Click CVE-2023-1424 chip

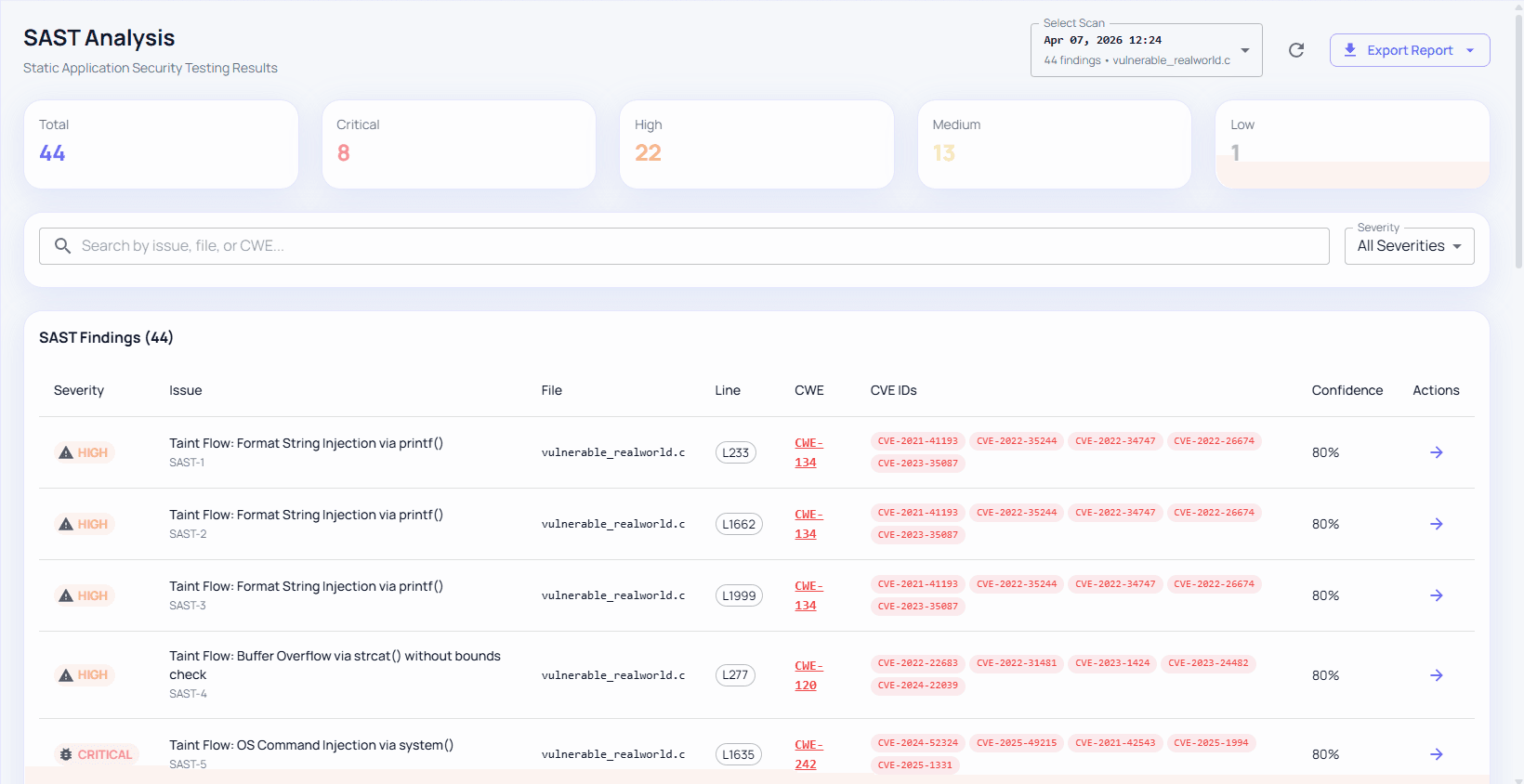coord(1112,663)
